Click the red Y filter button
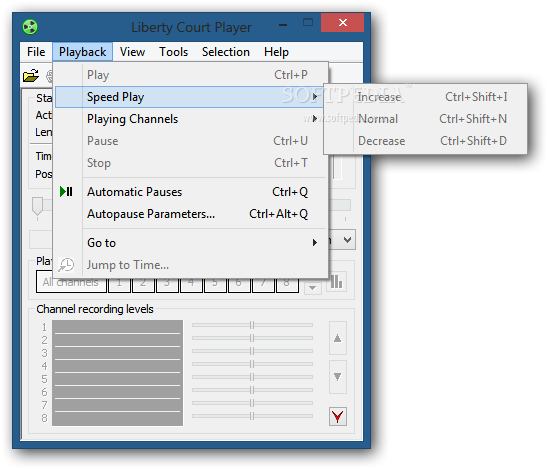The image size is (548, 469). click(x=338, y=416)
